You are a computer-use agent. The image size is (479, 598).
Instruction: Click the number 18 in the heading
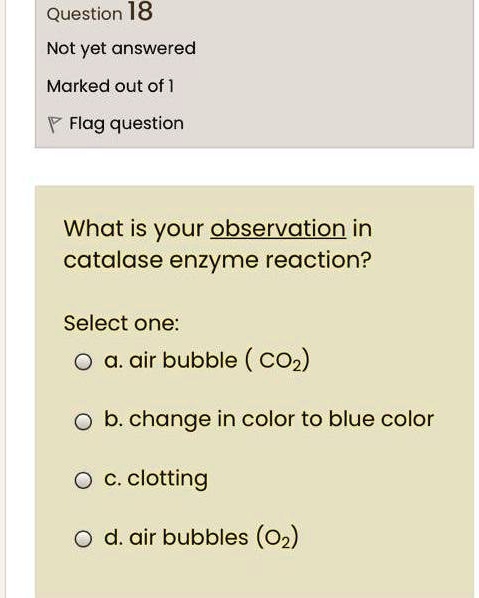click(x=140, y=11)
